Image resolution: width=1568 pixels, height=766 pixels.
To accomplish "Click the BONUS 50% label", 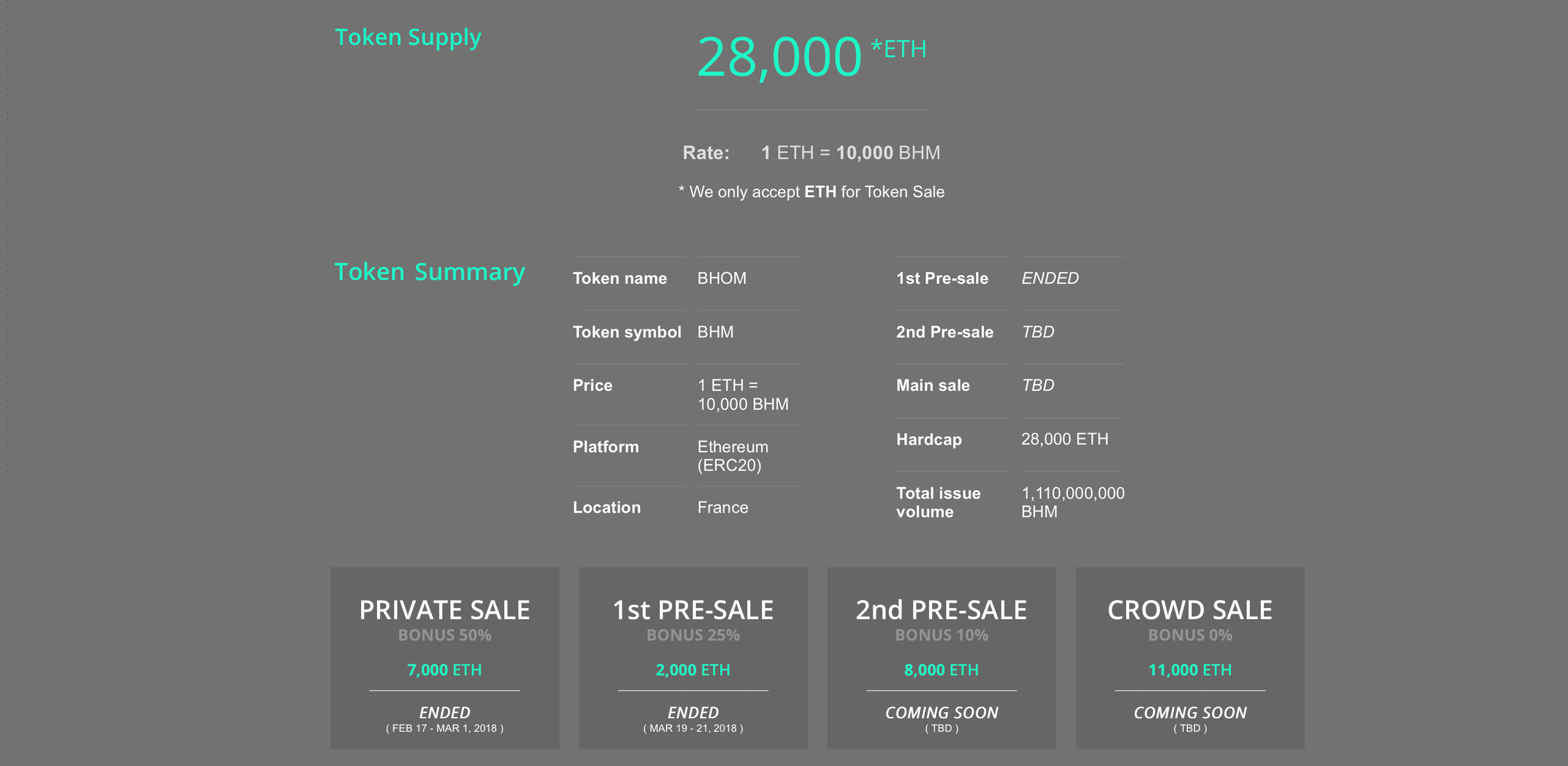I will [x=444, y=636].
